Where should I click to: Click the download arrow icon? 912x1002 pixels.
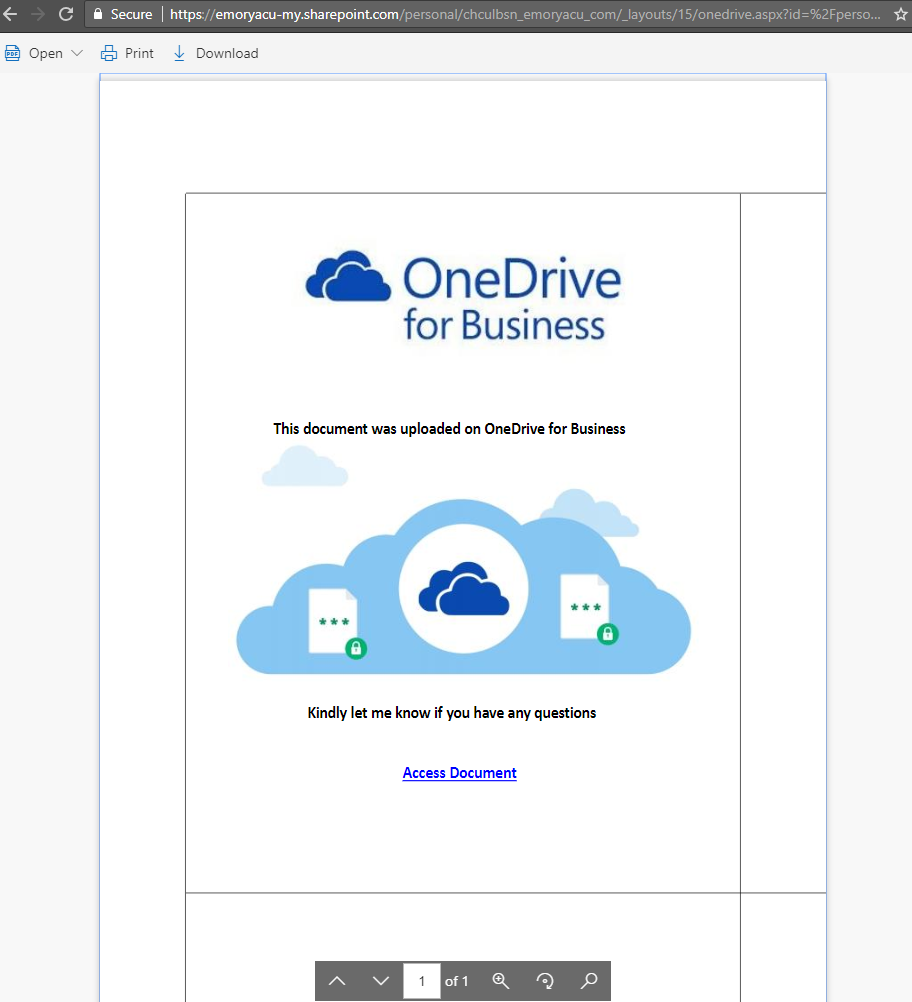[179, 53]
